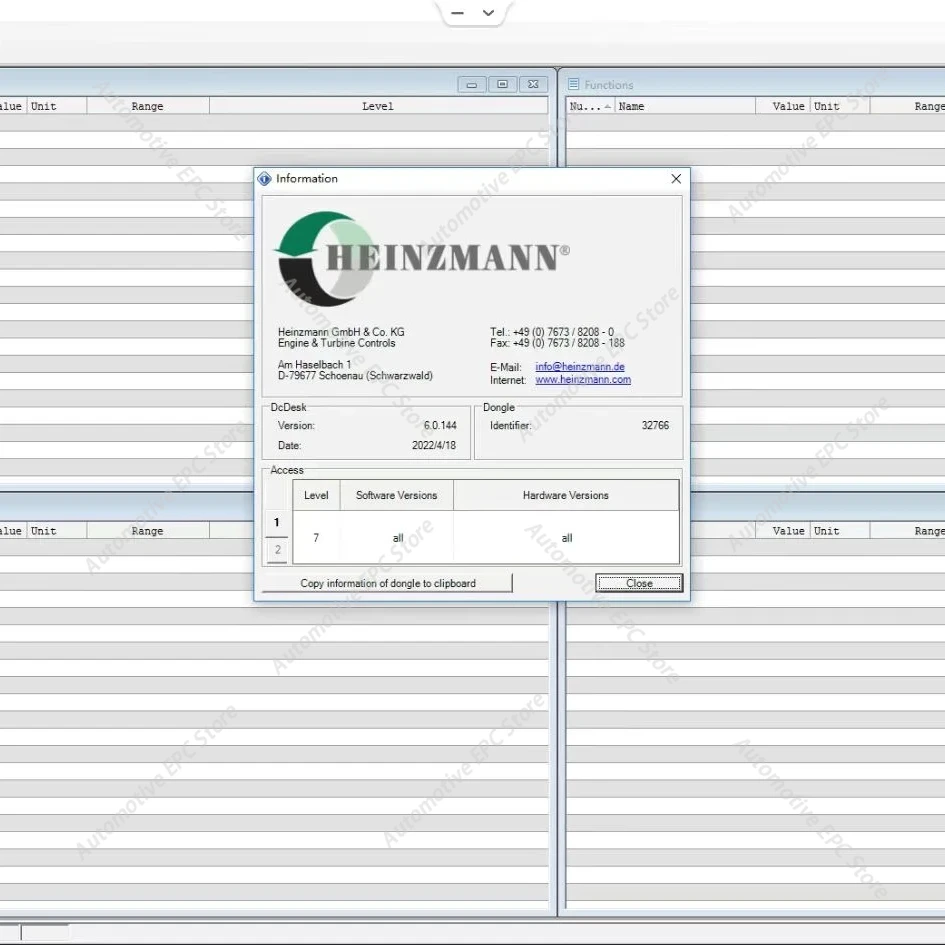
Task: Close the Information dialog with the X icon
Action: pyautogui.click(x=676, y=178)
